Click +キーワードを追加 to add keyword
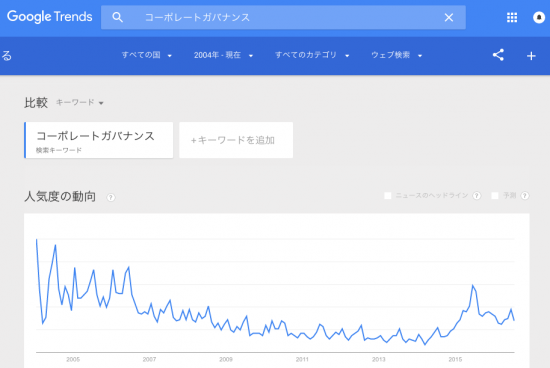 coord(236,140)
